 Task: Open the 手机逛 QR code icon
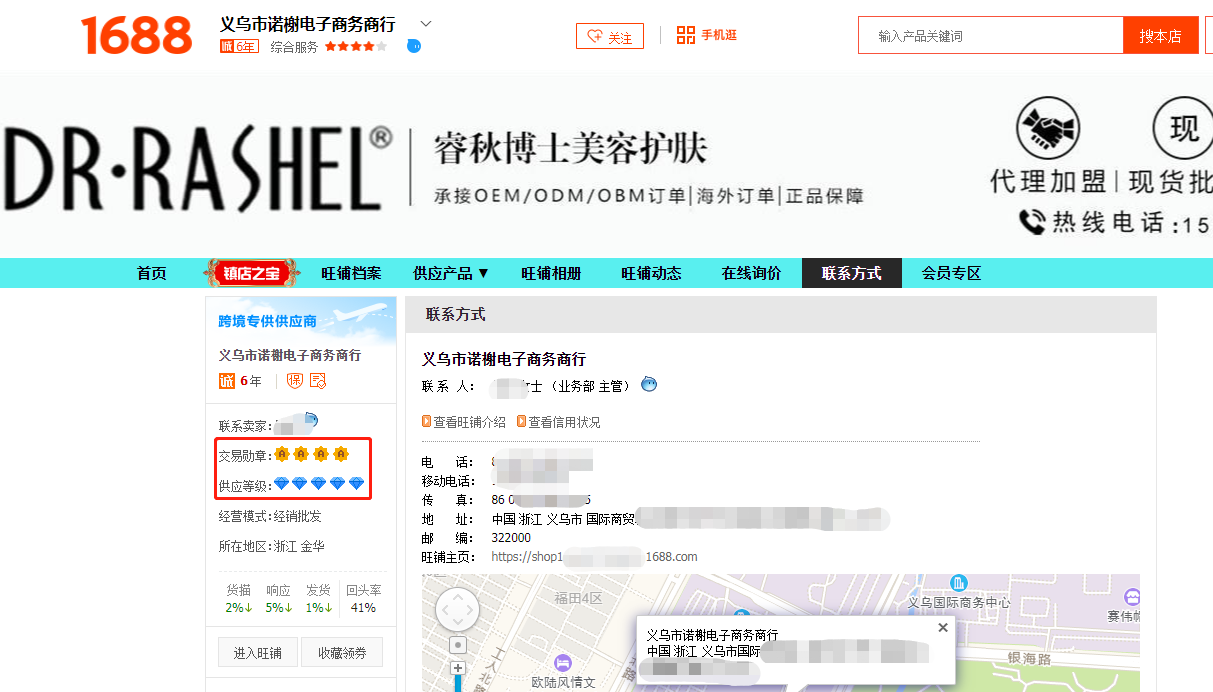686,36
